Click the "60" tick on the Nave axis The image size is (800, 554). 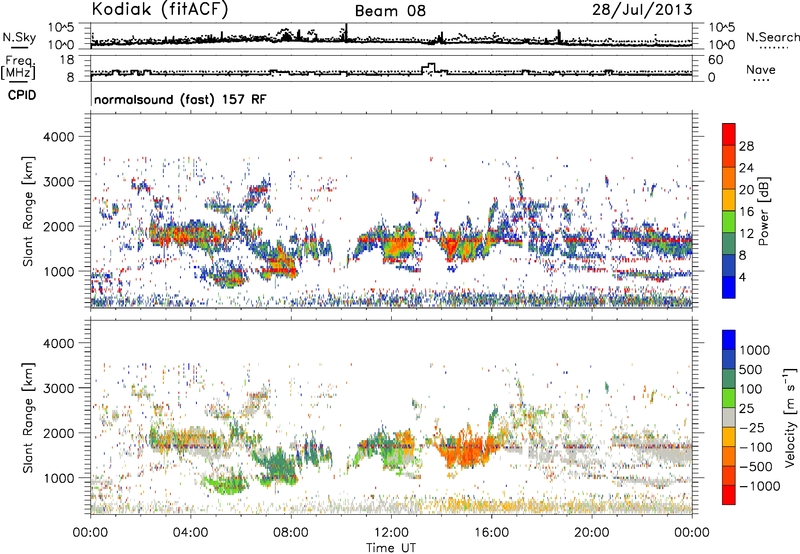click(x=715, y=60)
